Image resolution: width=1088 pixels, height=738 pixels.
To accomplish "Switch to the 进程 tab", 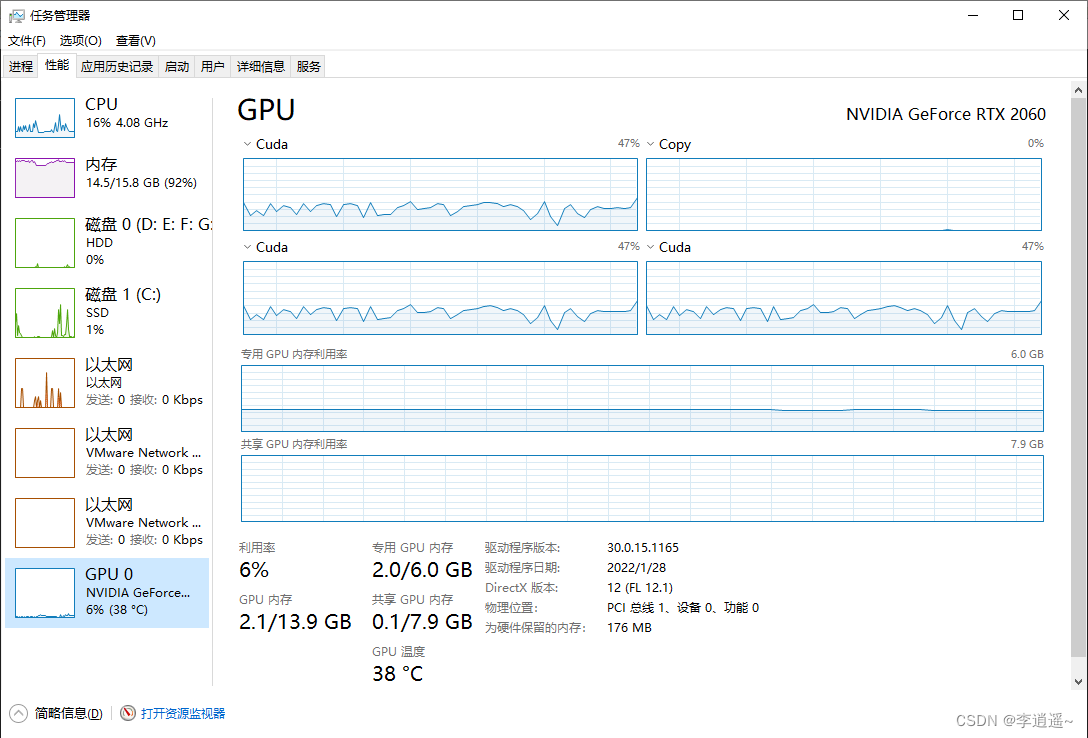I will pyautogui.click(x=21, y=67).
